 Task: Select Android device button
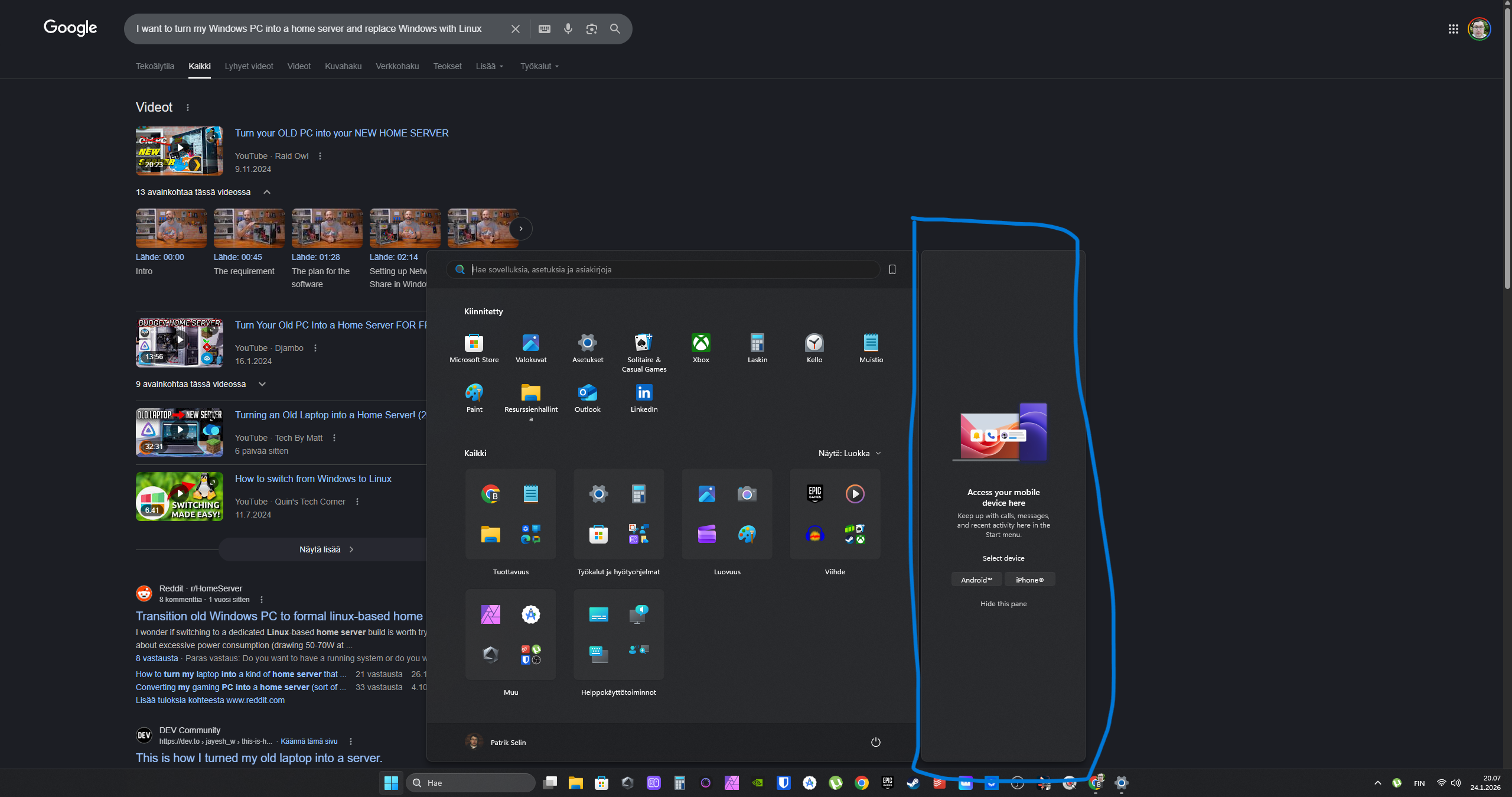[x=976, y=580]
